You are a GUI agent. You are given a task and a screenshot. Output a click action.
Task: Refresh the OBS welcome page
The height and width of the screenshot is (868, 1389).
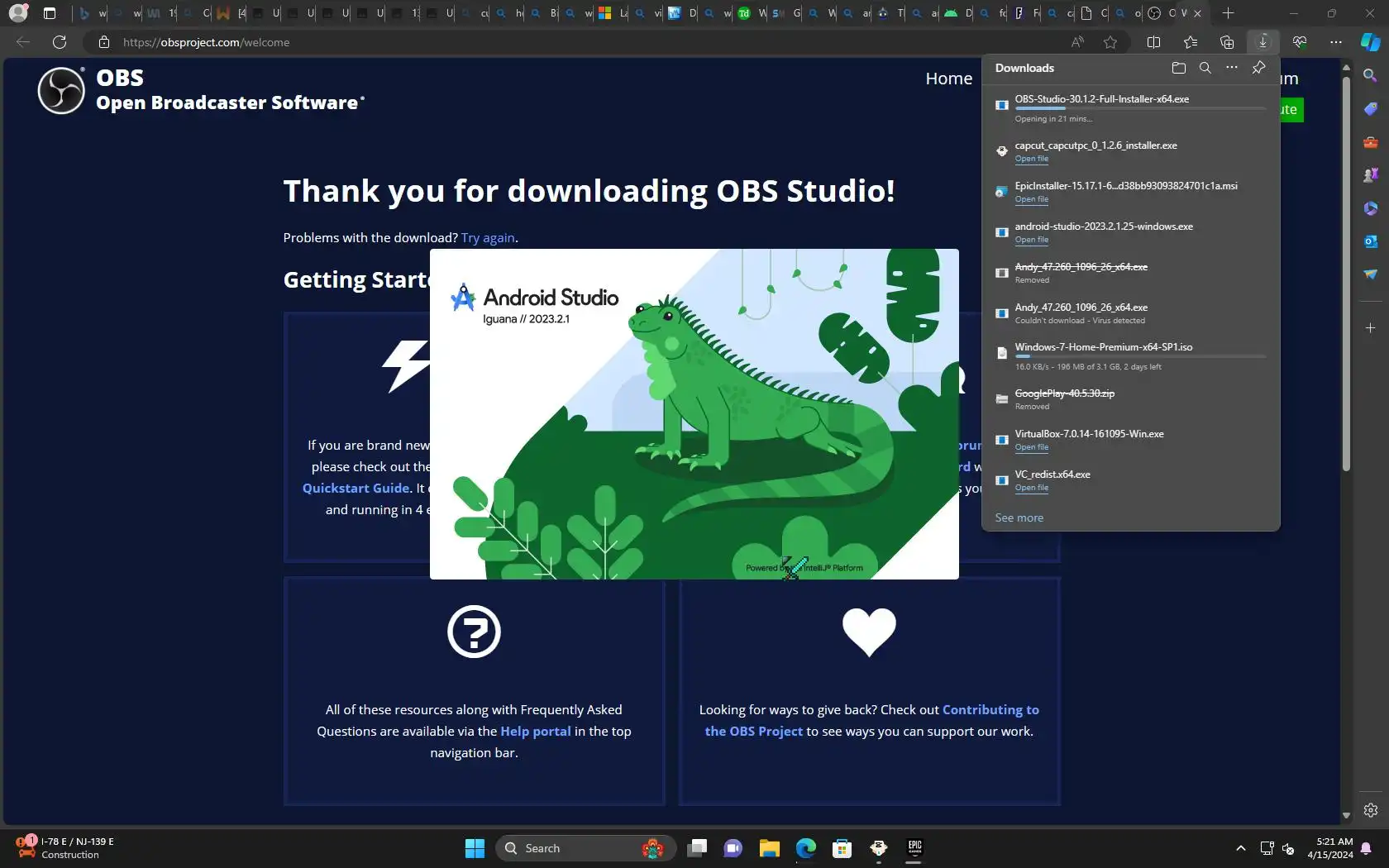pyautogui.click(x=60, y=42)
